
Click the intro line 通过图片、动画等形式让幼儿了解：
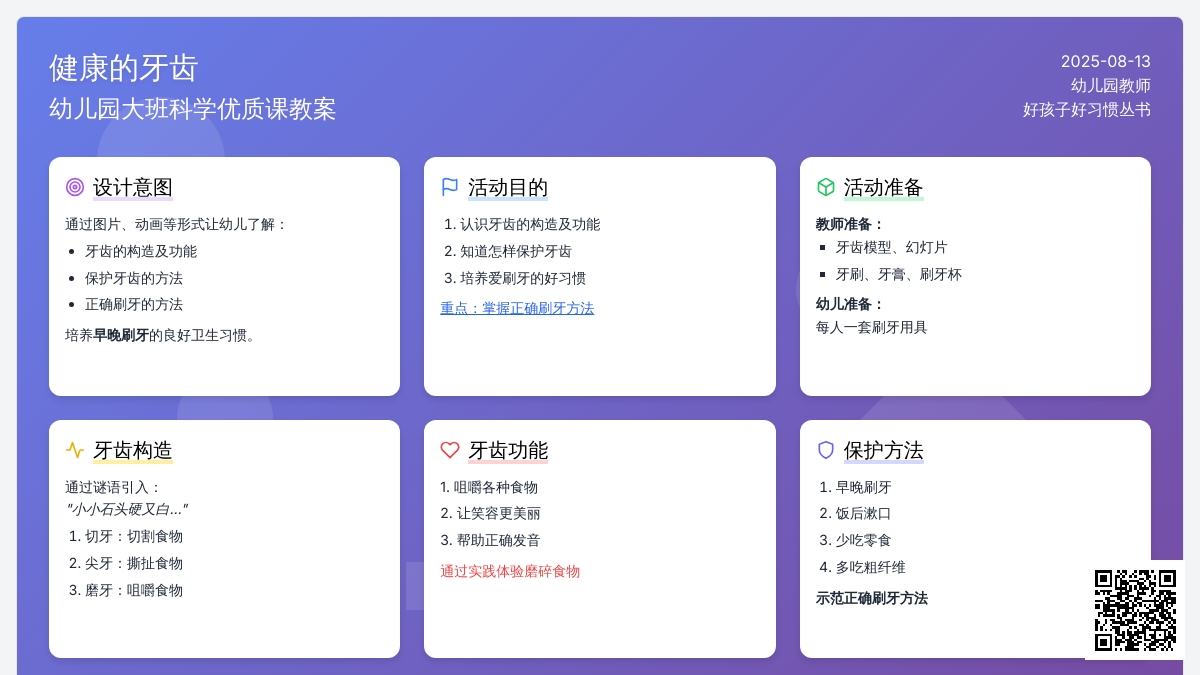coord(177,224)
